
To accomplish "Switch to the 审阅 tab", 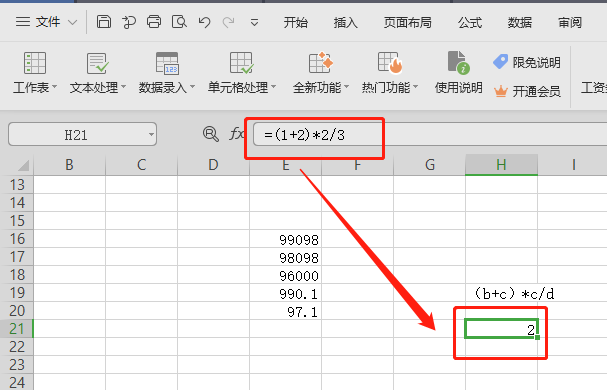I will tap(570, 22).
